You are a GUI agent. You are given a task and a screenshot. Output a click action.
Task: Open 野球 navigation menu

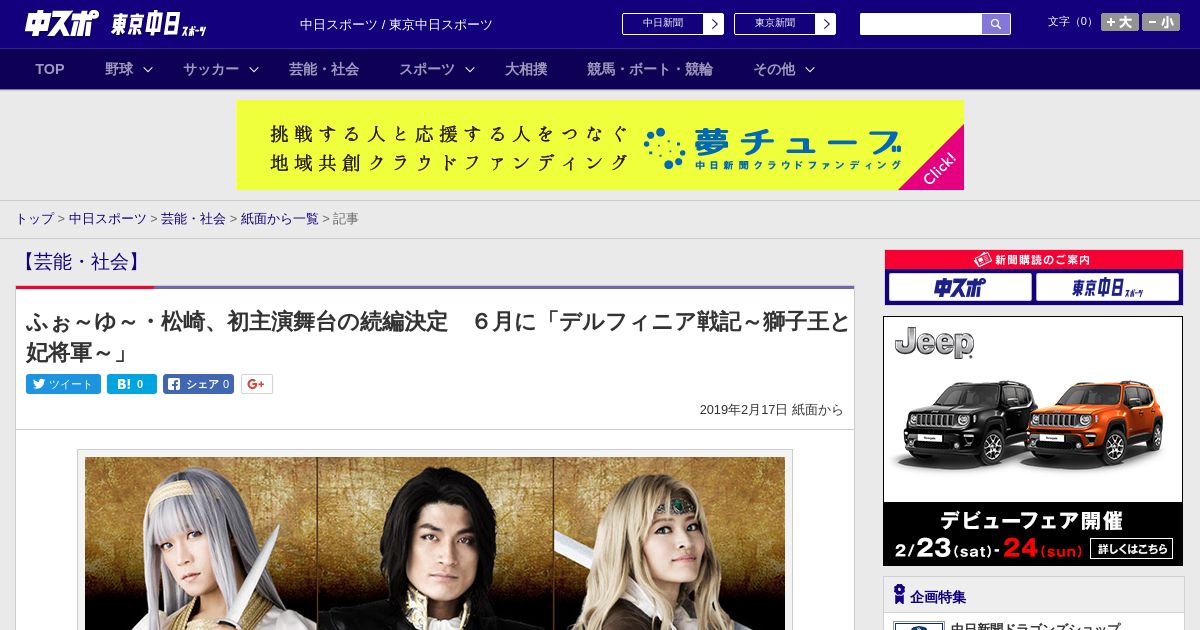click(x=119, y=69)
